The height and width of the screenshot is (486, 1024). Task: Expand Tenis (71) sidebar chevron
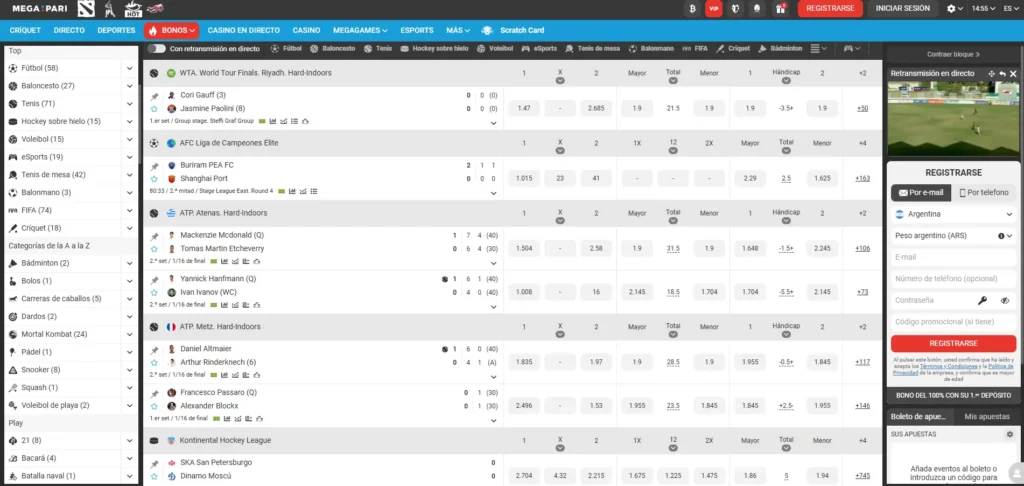130,104
